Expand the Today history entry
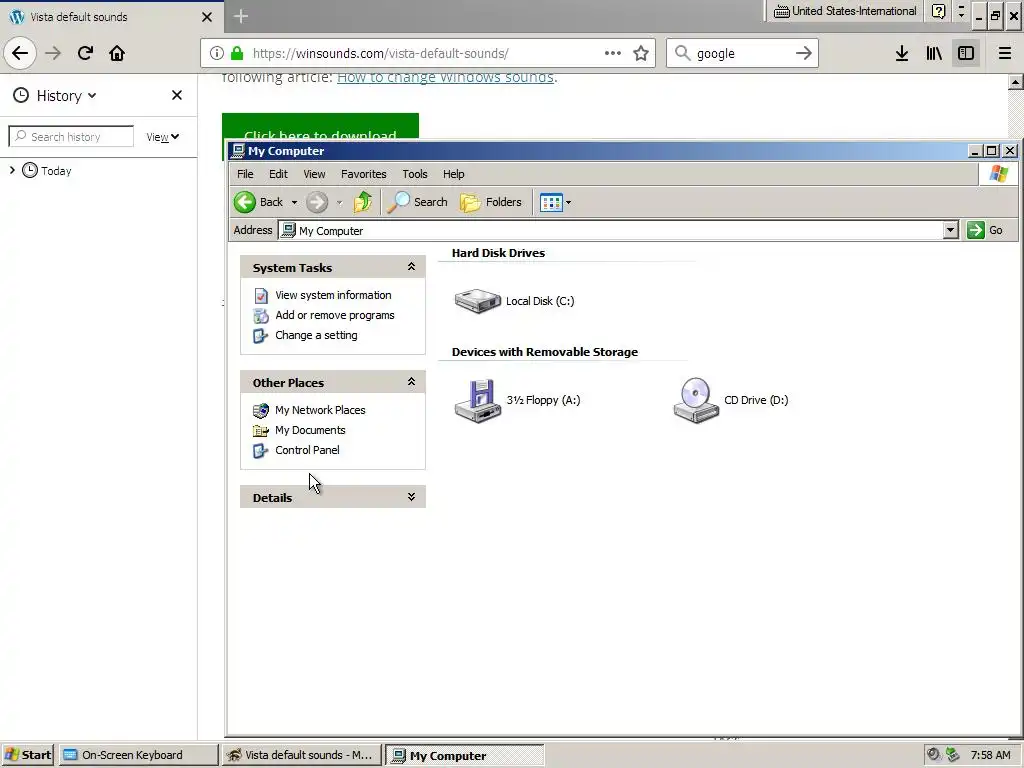This screenshot has height=768, width=1024. [x=12, y=170]
